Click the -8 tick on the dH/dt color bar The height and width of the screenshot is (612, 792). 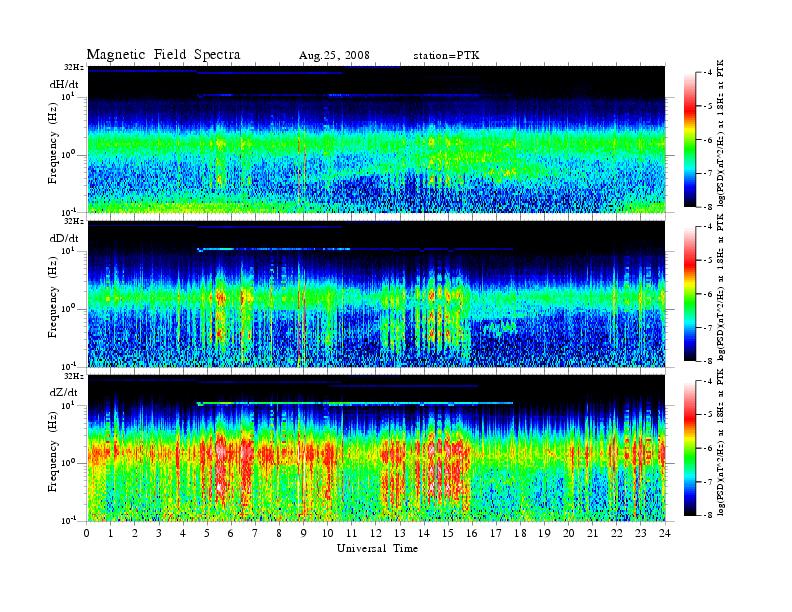point(708,207)
